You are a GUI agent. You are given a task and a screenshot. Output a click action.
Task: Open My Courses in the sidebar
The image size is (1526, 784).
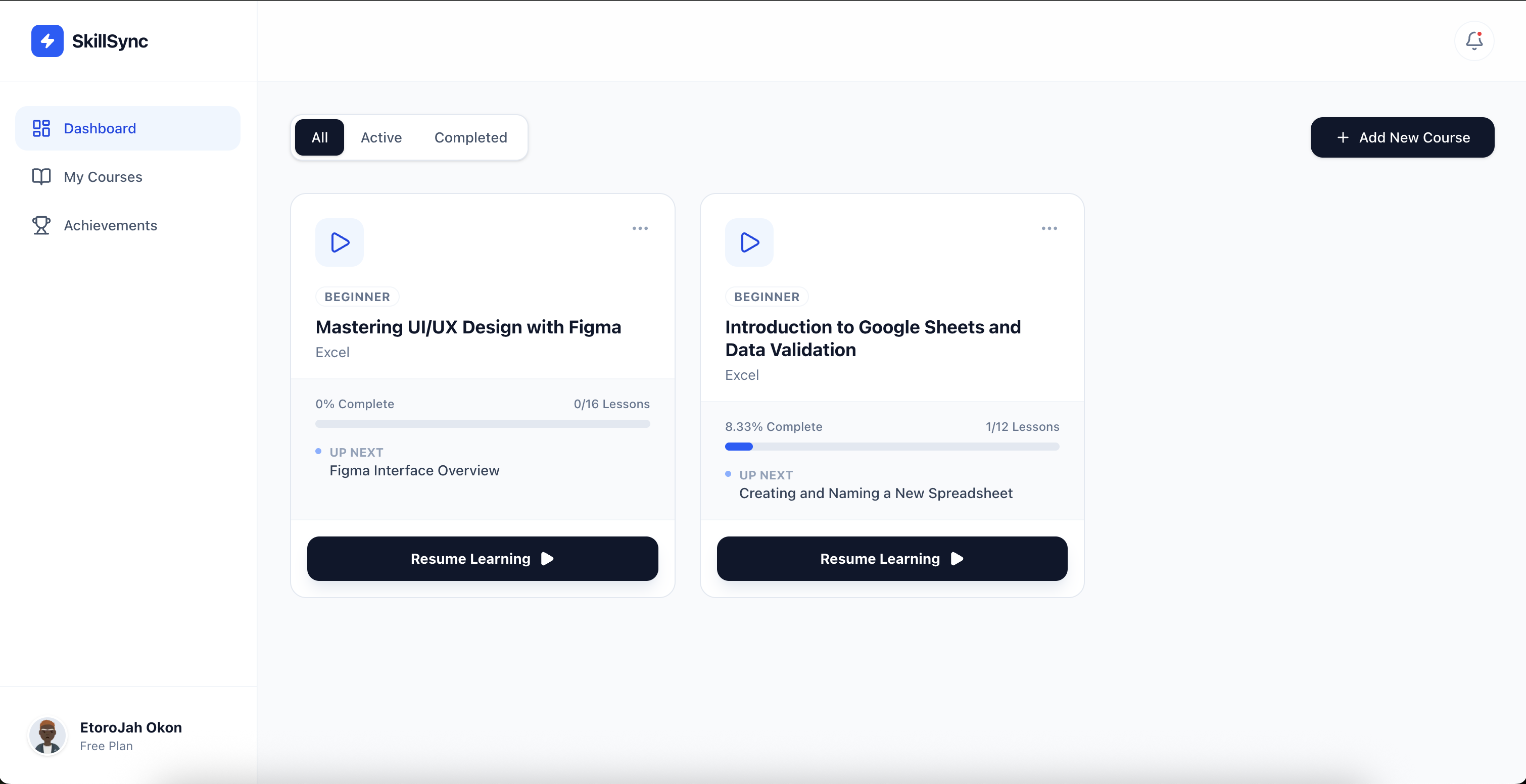point(103,177)
